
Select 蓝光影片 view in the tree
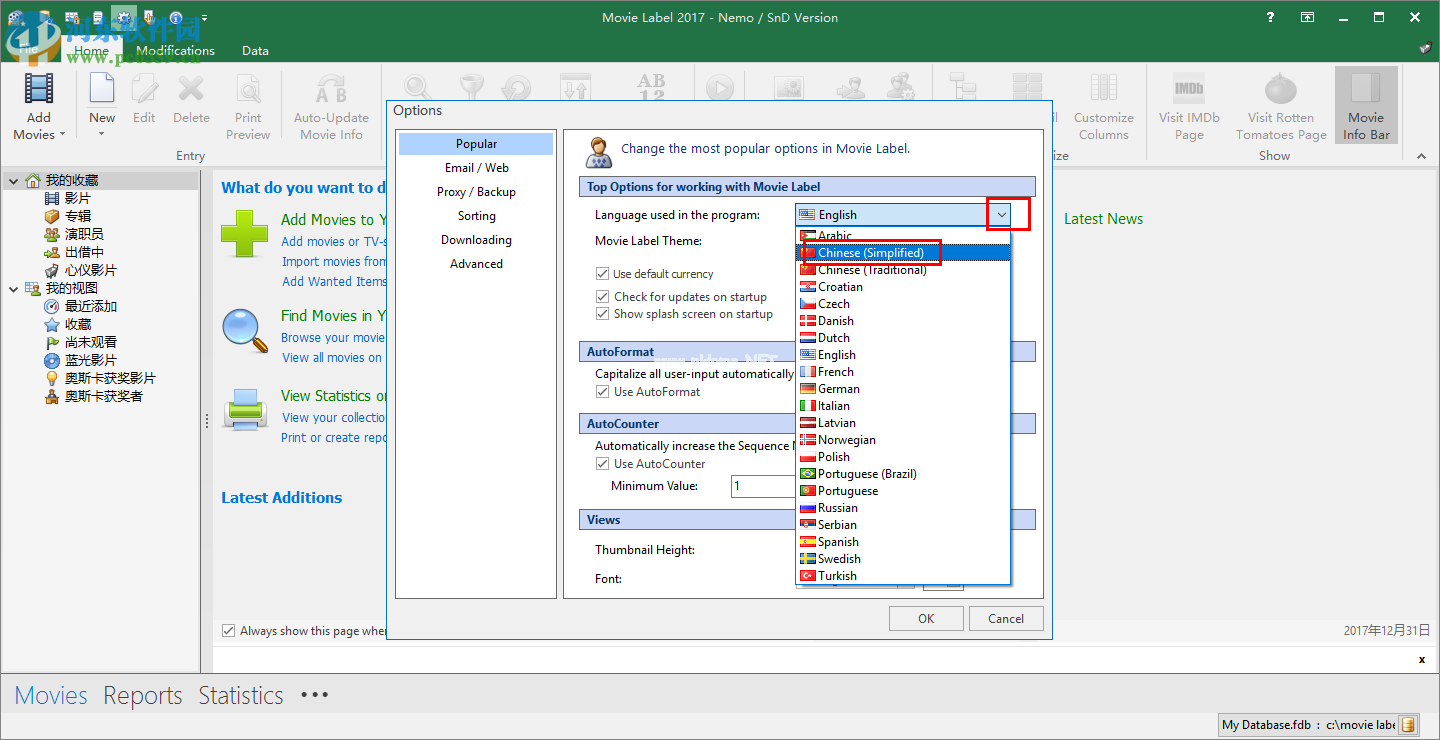point(91,360)
